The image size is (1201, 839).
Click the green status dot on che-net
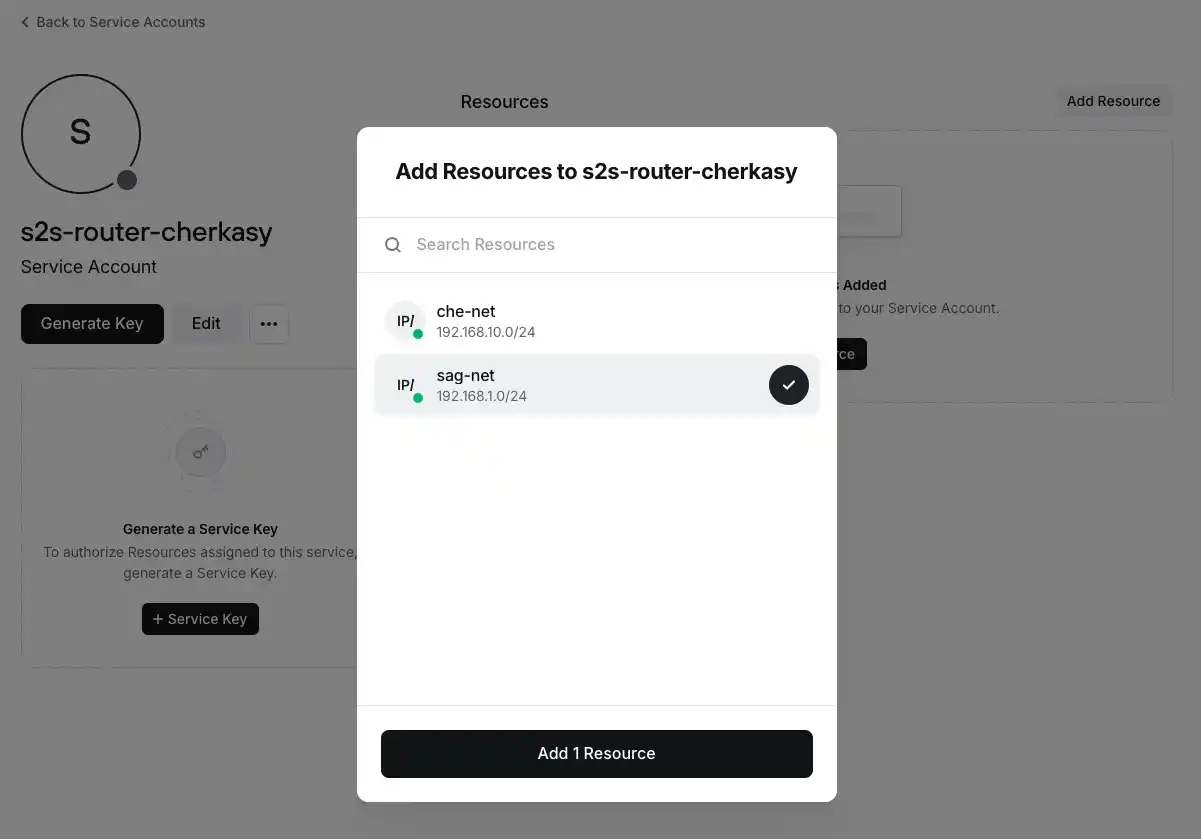416,331
